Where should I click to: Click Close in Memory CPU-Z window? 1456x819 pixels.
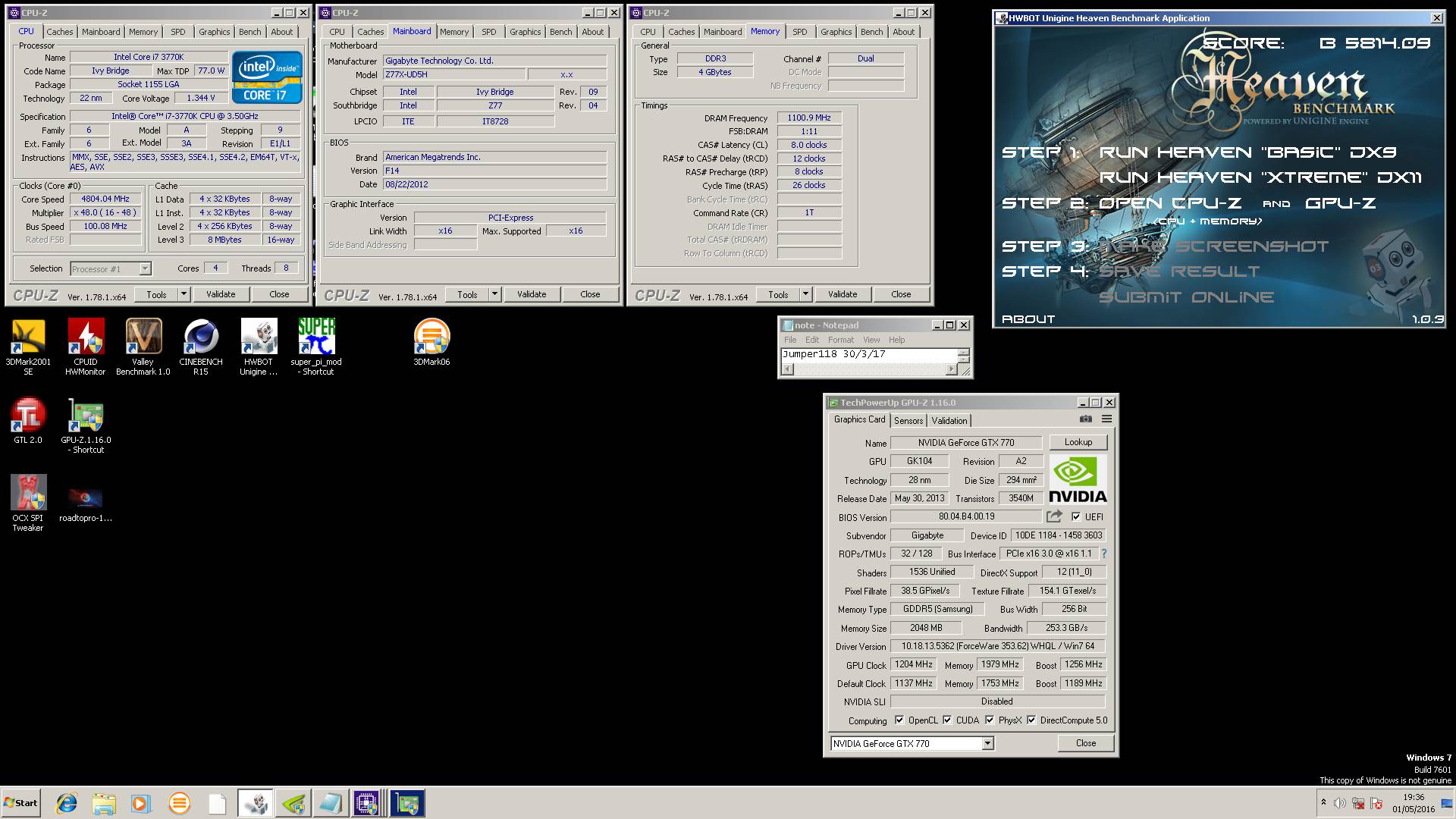[x=901, y=294]
